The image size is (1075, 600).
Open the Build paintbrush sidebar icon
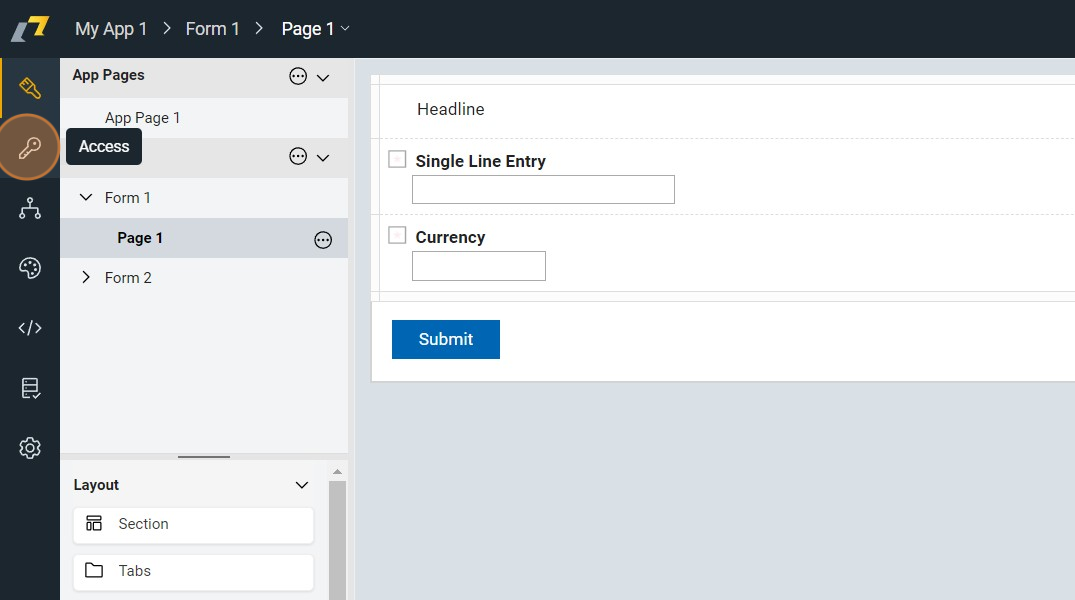pos(30,88)
